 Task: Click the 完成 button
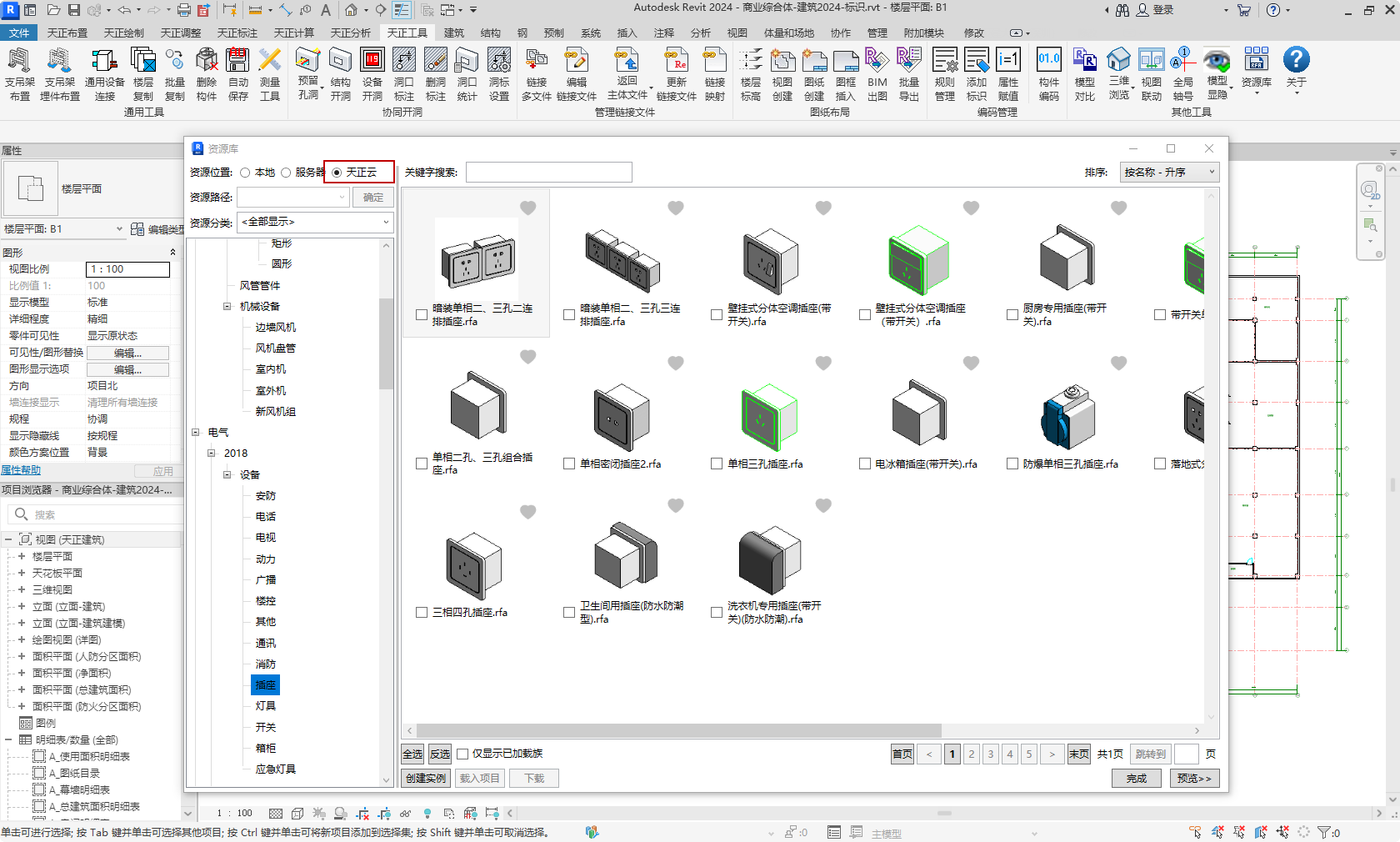[1137, 779]
